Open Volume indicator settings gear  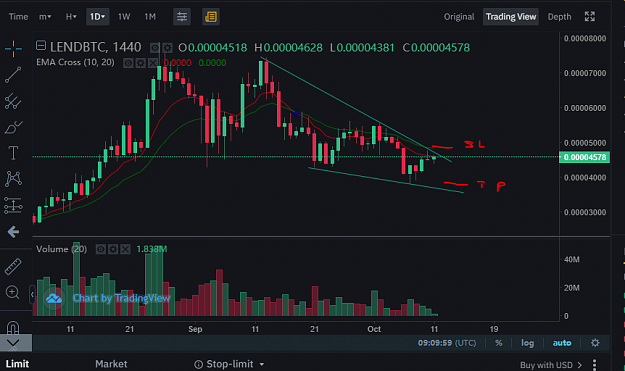(113, 249)
